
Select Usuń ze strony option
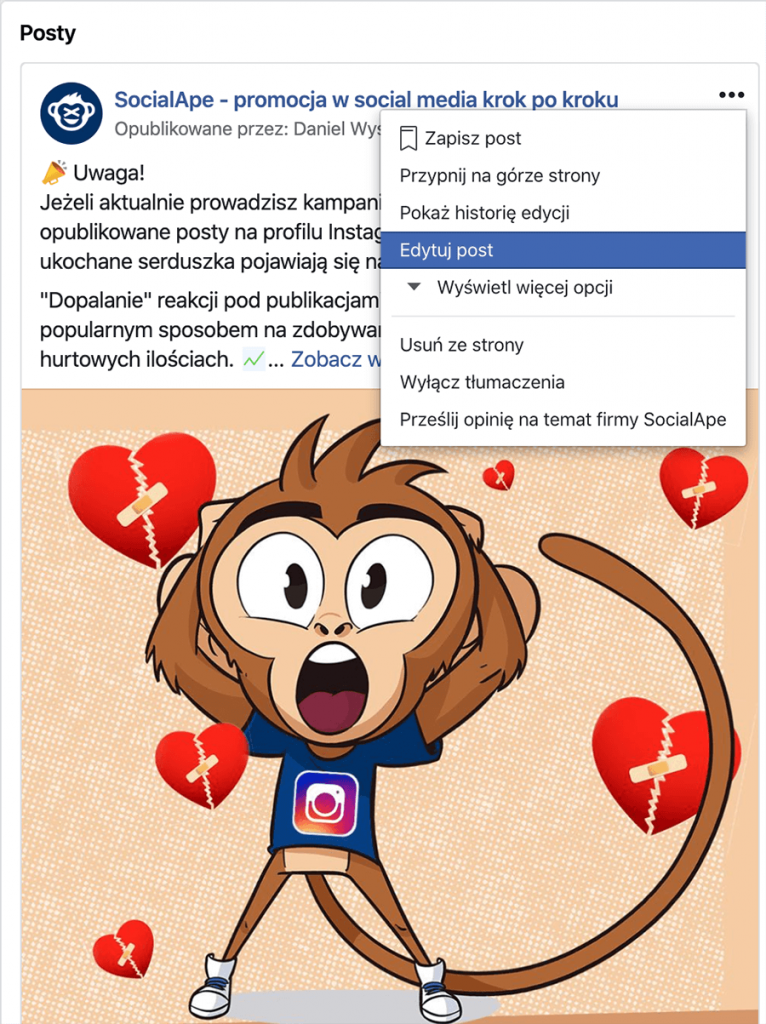[563, 345]
